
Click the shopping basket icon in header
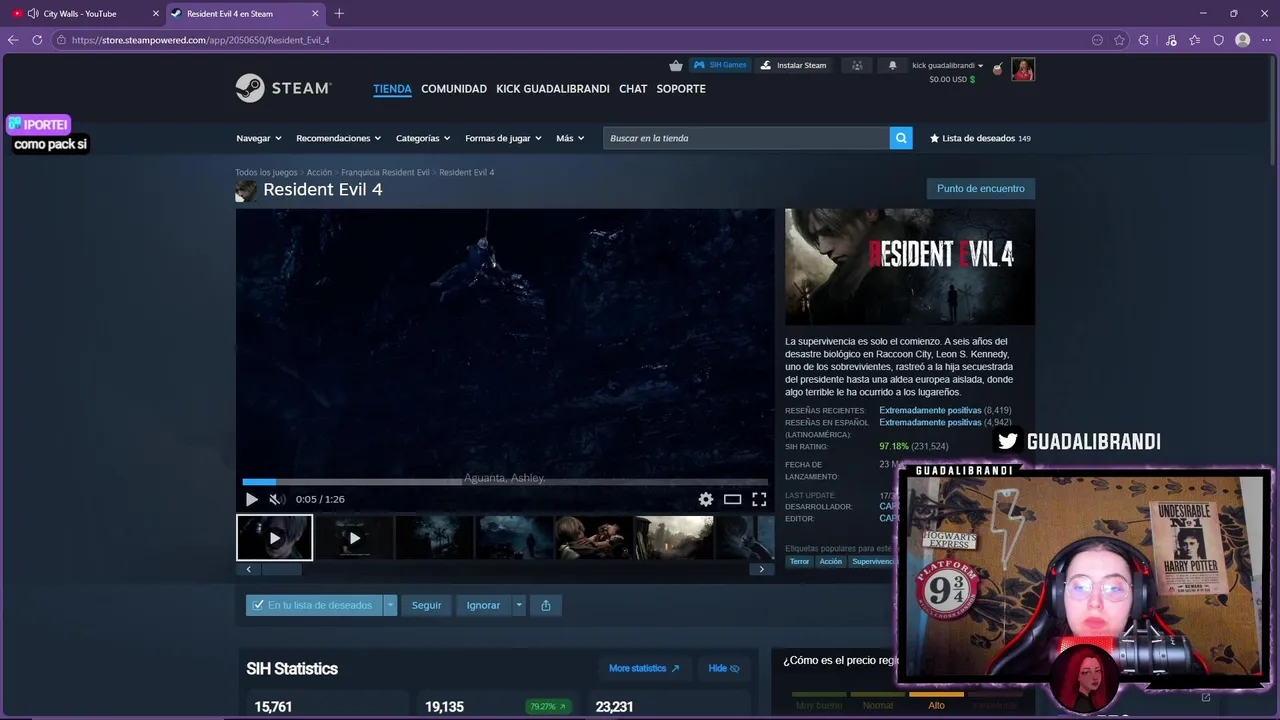pyautogui.click(x=676, y=65)
